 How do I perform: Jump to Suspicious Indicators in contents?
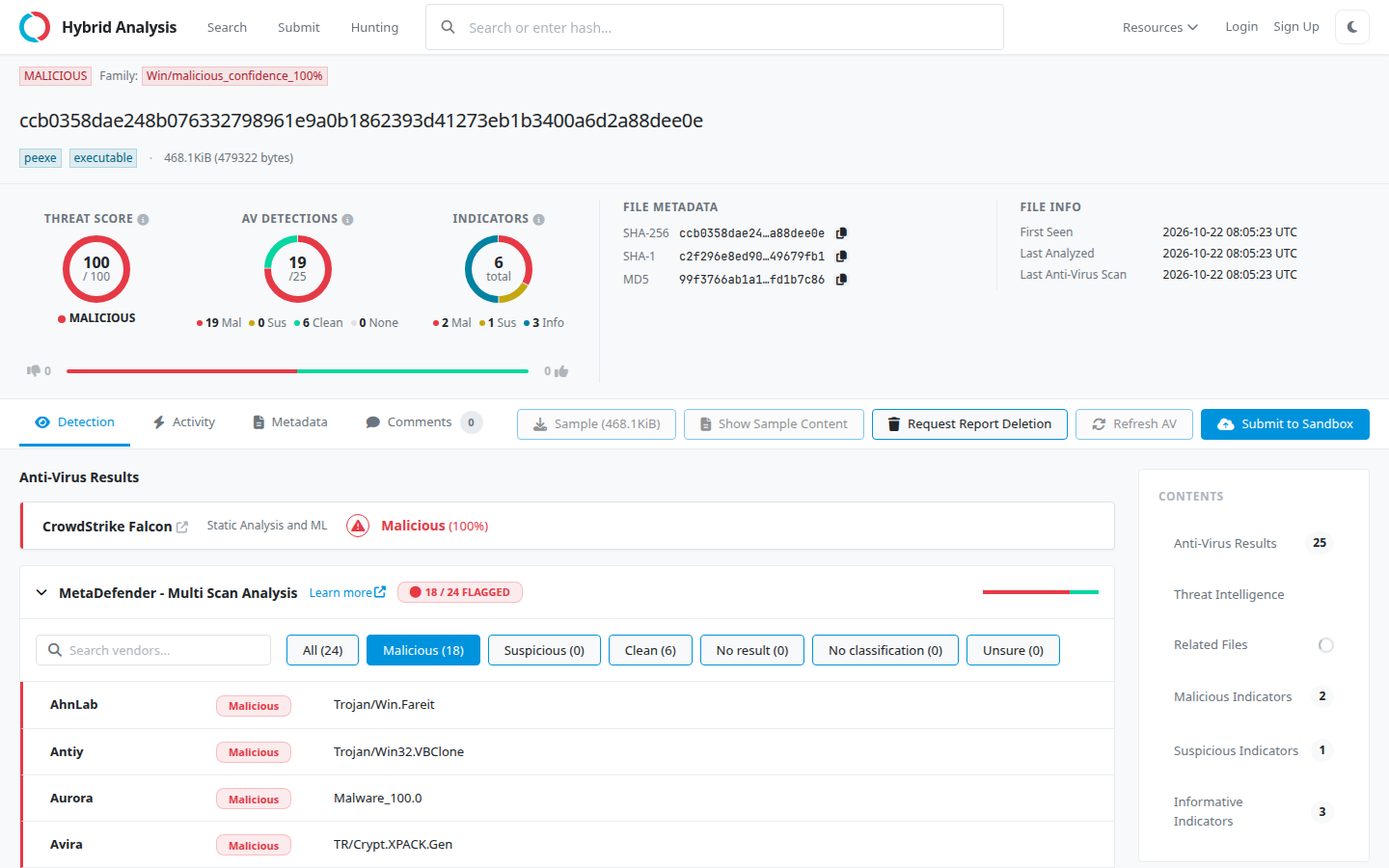point(1236,751)
